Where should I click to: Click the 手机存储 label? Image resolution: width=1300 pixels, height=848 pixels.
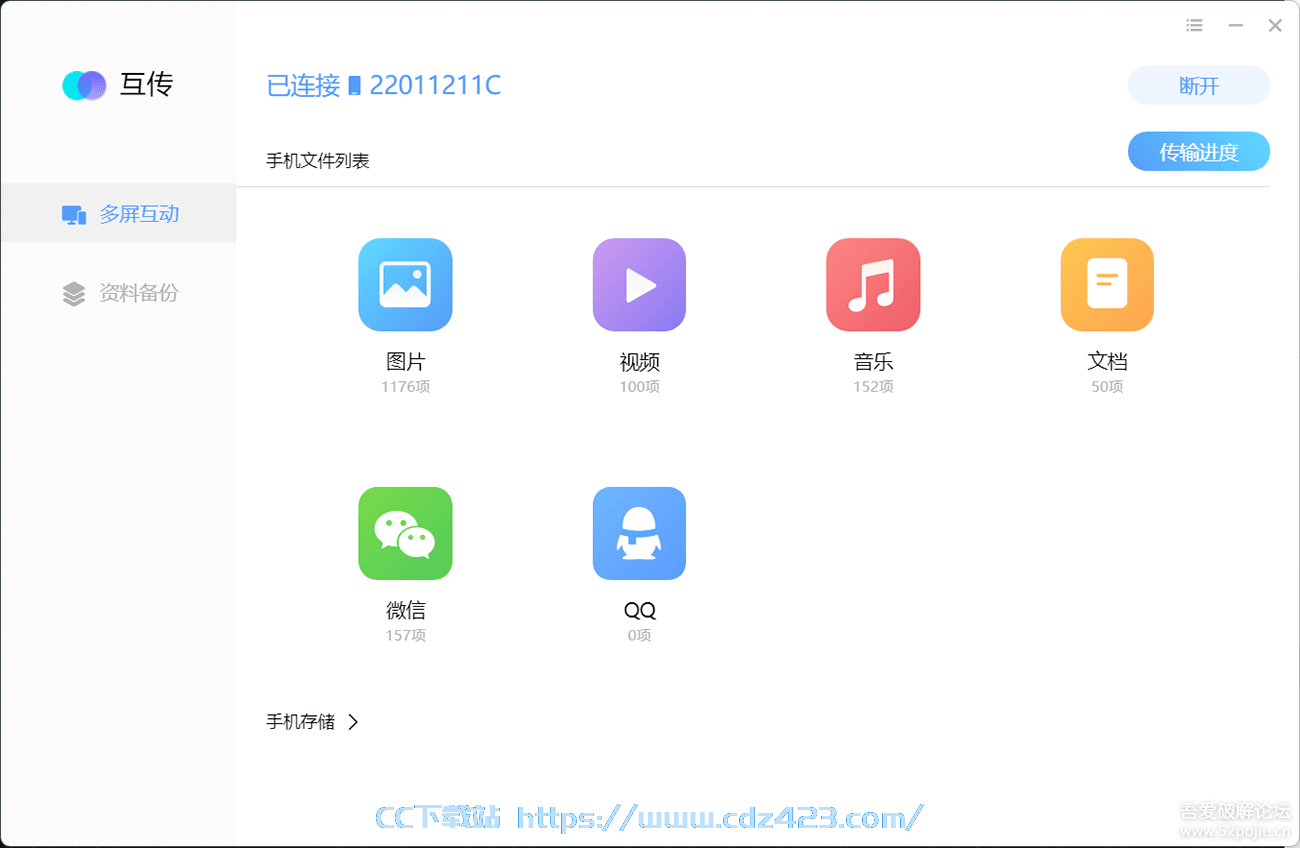[x=300, y=722]
